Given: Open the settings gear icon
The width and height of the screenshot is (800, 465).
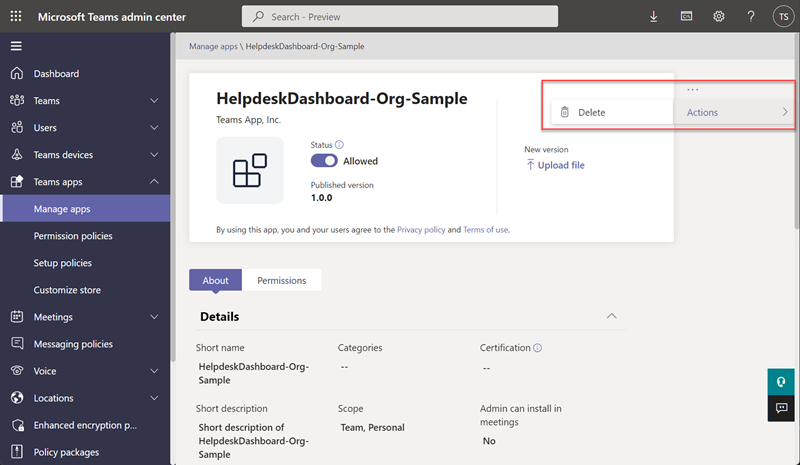Looking at the screenshot, I should [718, 16].
